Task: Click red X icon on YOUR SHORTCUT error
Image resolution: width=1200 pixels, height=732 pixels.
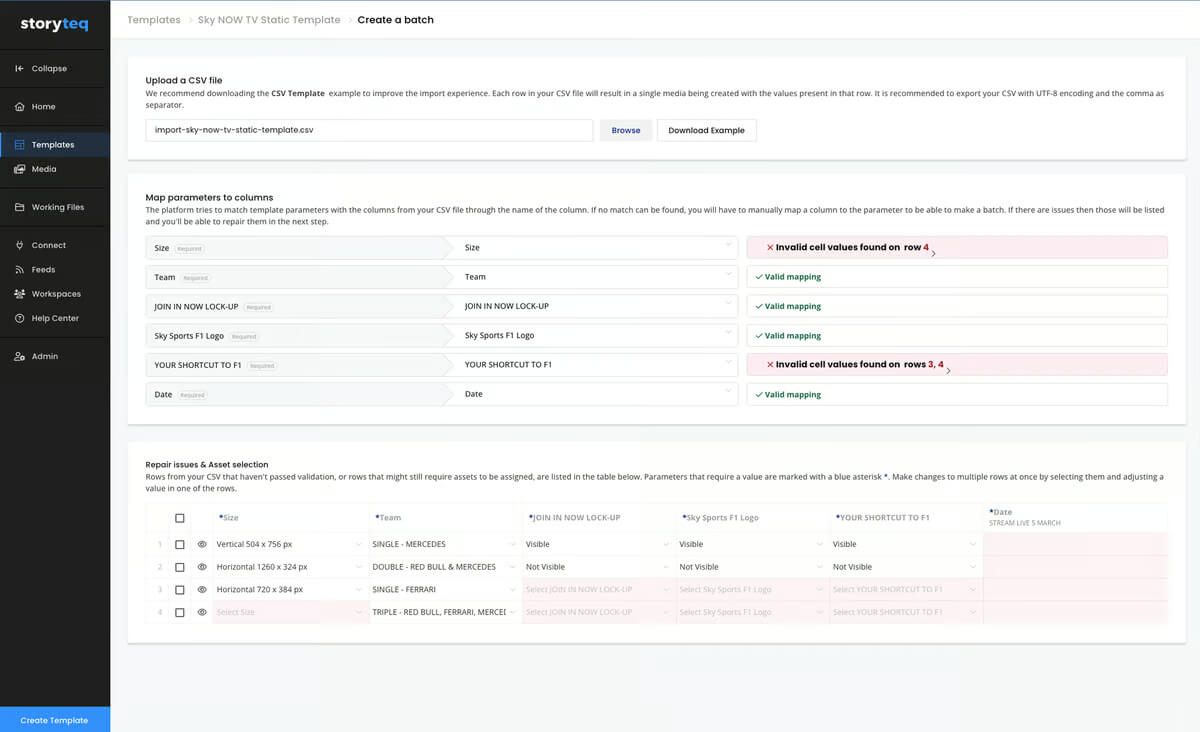Action: click(770, 365)
